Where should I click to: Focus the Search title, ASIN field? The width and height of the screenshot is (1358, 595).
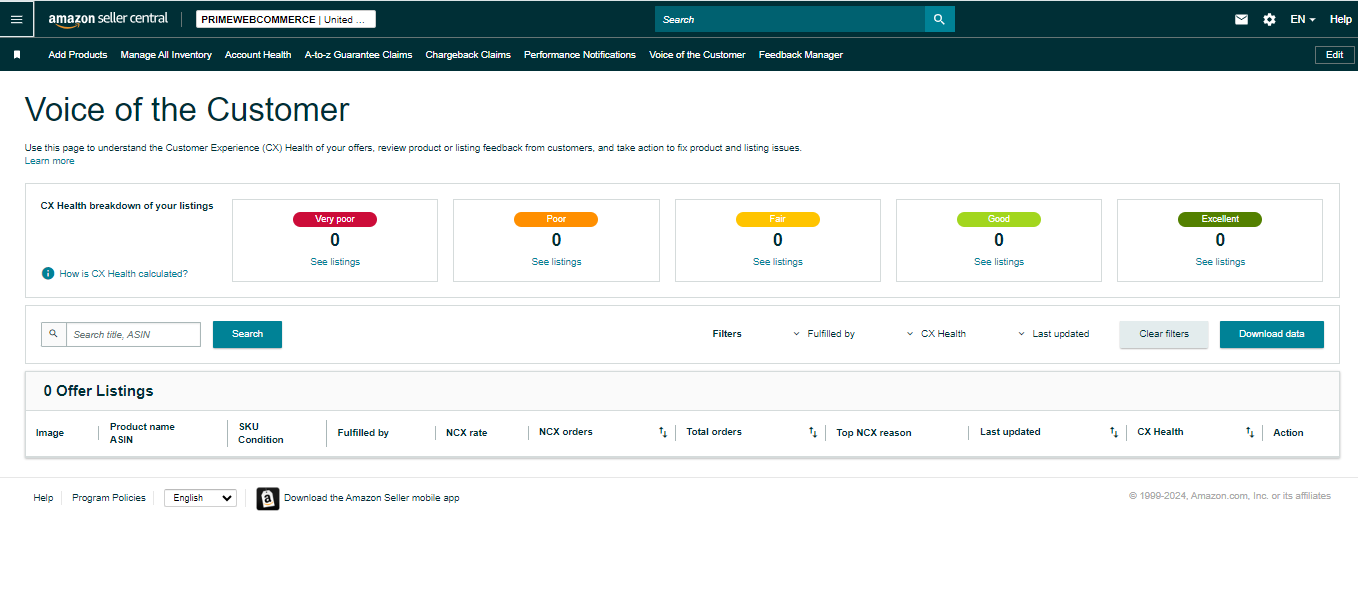pyautogui.click(x=133, y=334)
